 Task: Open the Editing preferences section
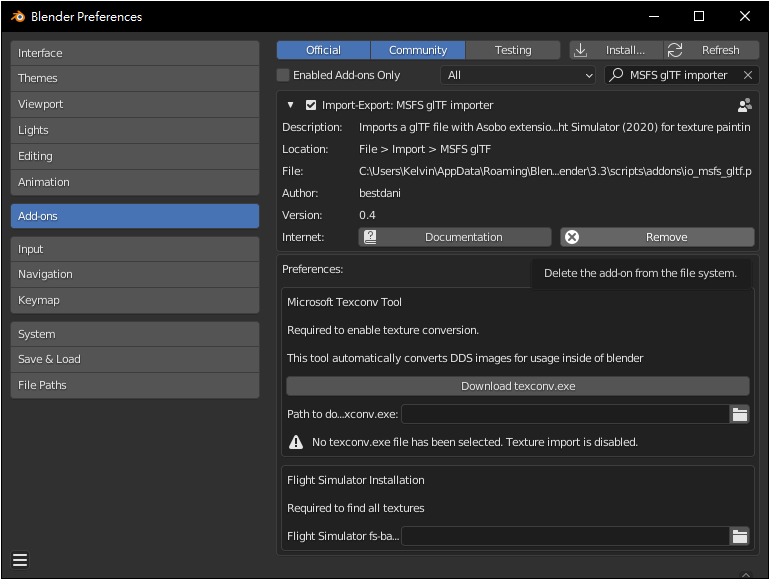click(x=135, y=156)
